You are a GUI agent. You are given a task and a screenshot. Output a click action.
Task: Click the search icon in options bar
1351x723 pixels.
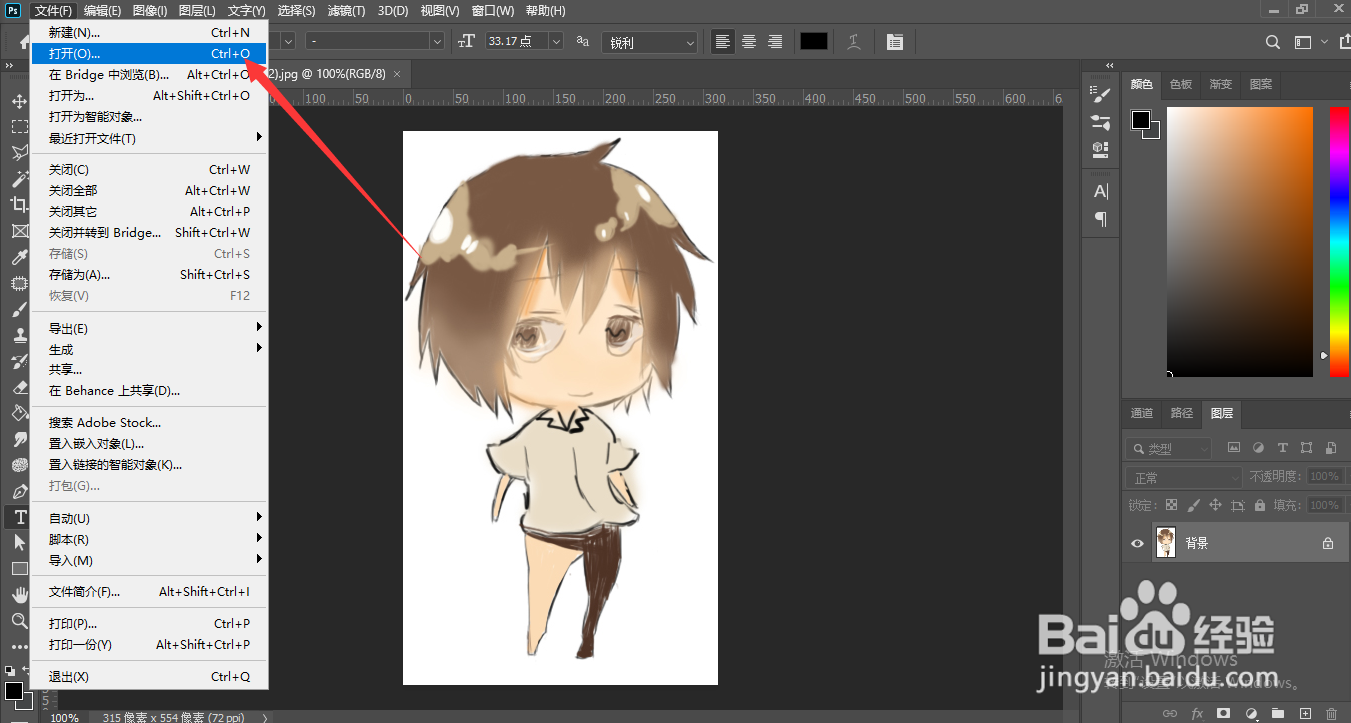1273,42
